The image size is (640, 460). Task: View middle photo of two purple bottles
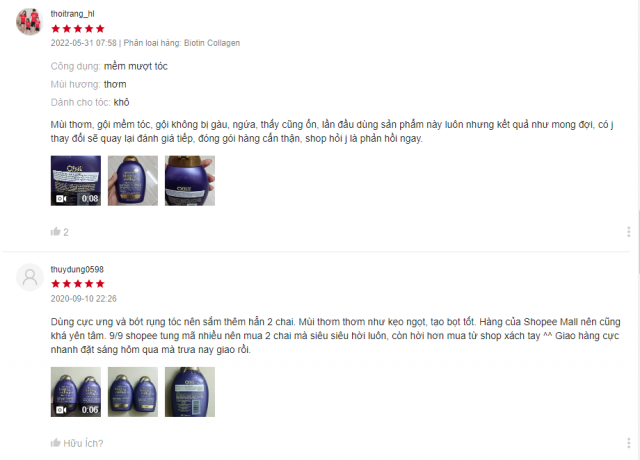(x=133, y=392)
